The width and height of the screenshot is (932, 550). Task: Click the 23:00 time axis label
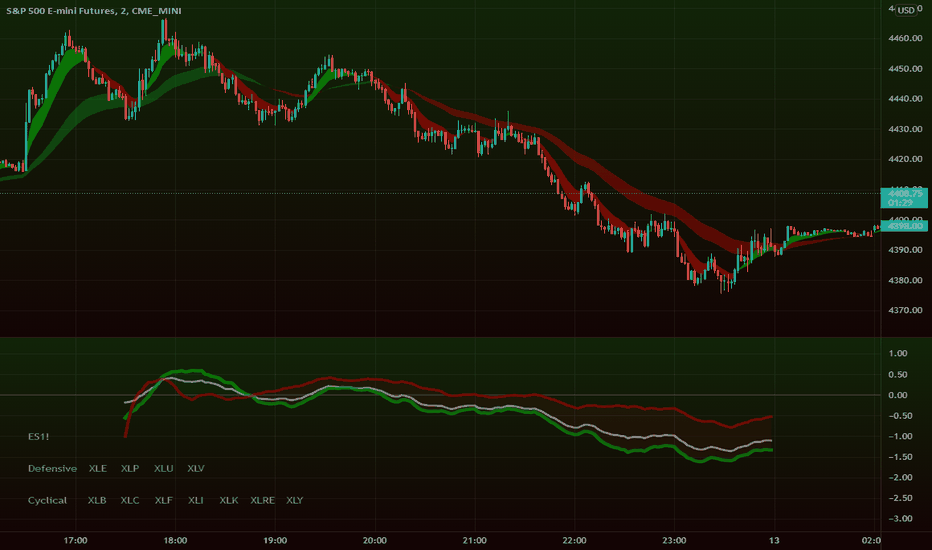point(674,540)
